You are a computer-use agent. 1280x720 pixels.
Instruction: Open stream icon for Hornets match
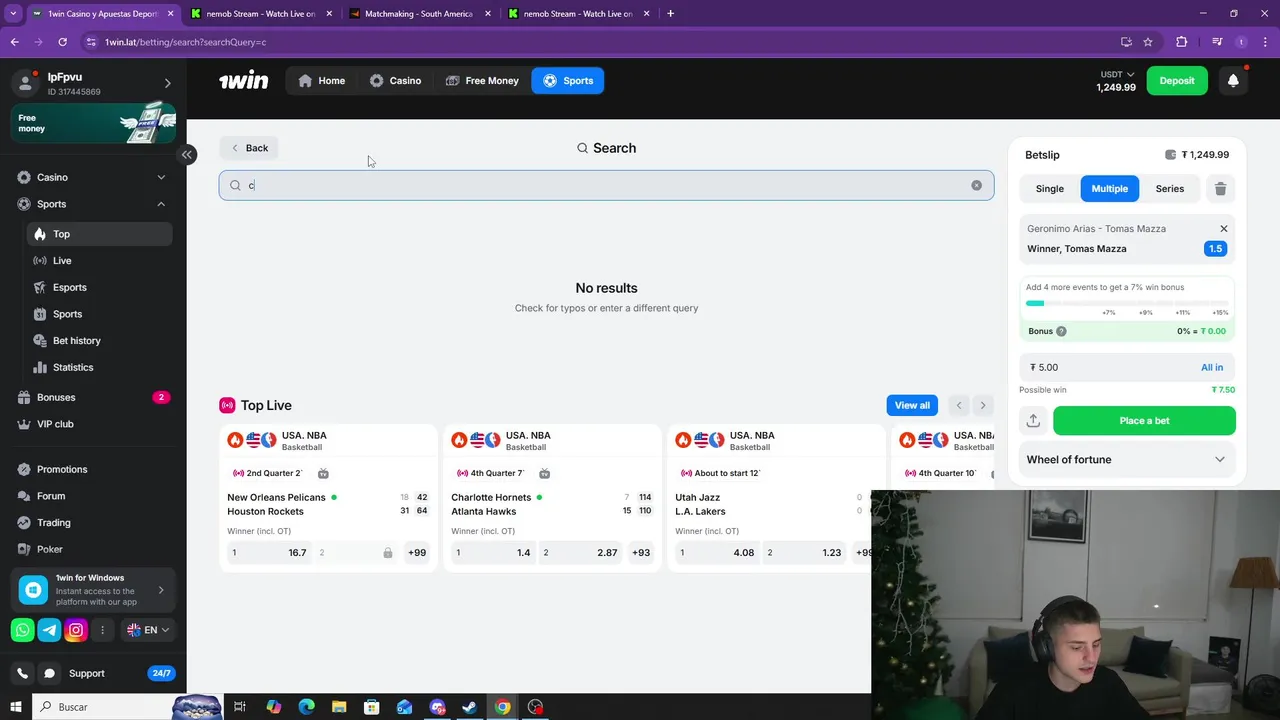pos(543,473)
